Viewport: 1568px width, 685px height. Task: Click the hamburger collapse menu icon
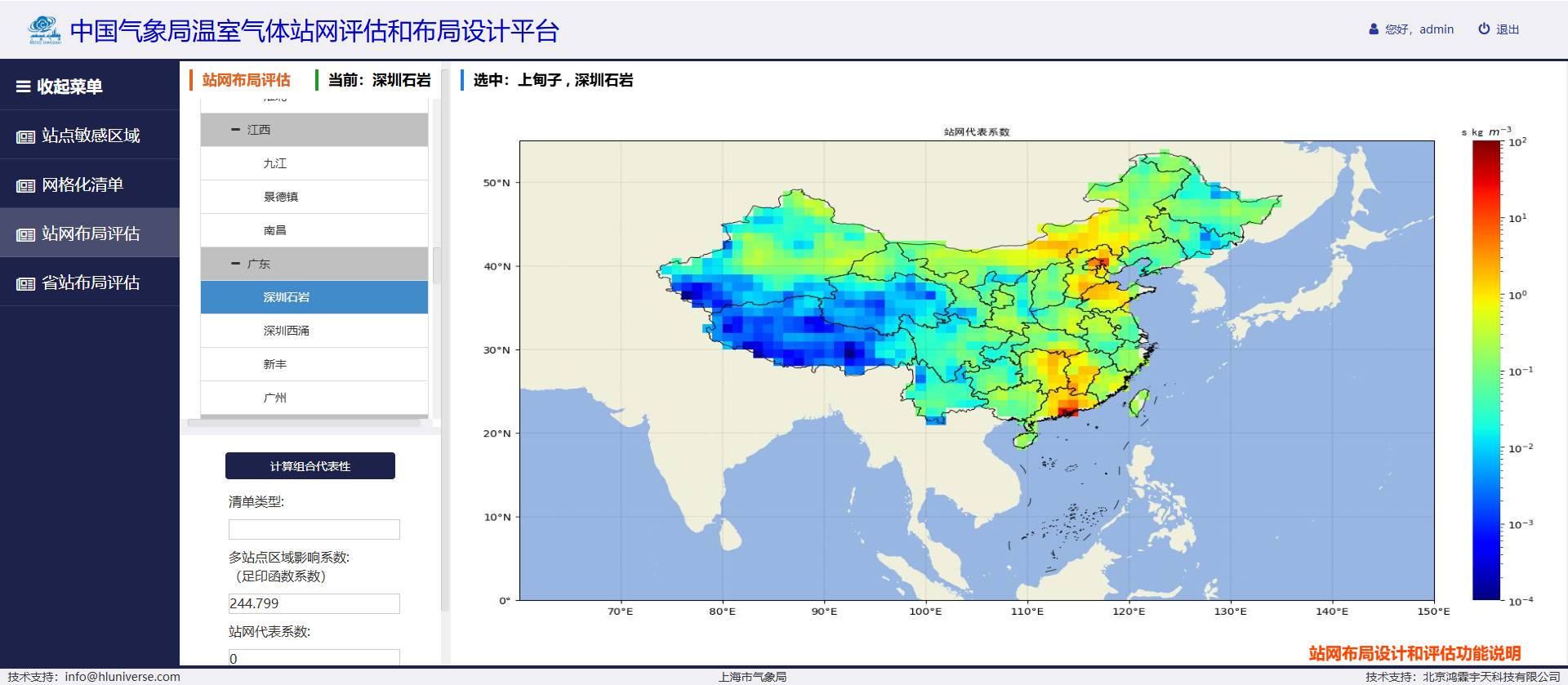24,87
